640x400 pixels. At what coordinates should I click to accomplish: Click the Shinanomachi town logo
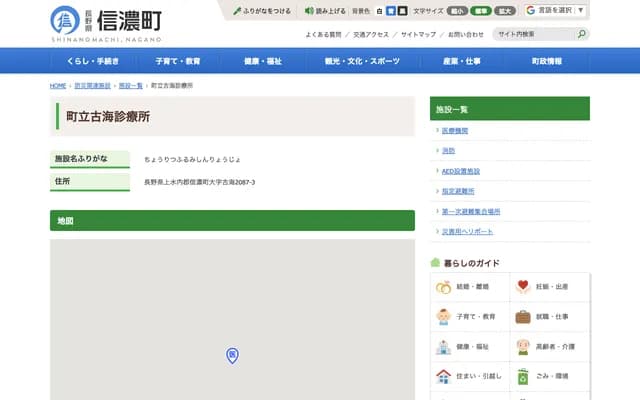[x=105, y=22]
